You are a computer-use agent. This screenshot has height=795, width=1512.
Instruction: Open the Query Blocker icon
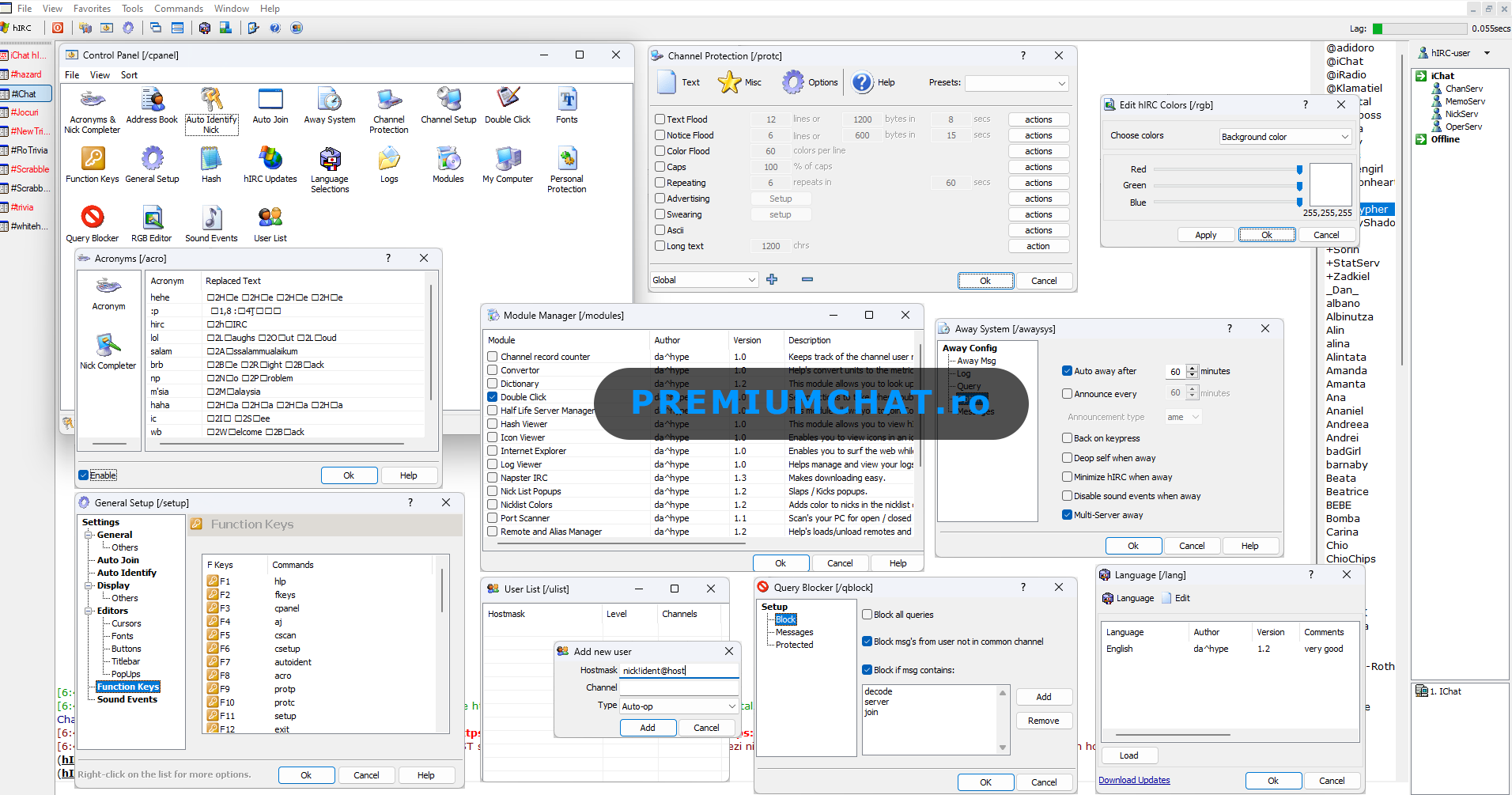[93, 225]
